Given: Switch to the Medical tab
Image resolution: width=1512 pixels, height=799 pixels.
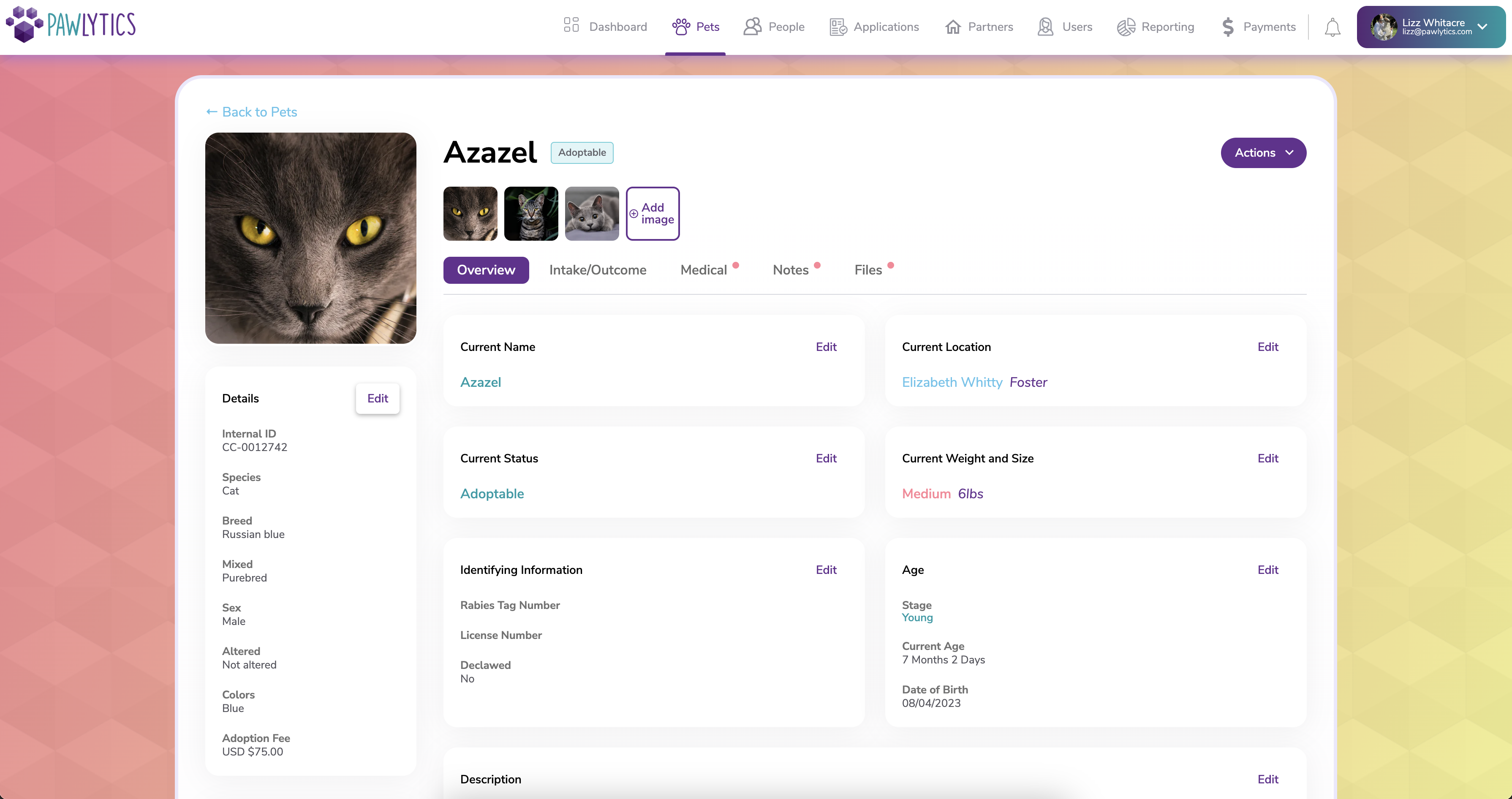Looking at the screenshot, I should [704, 269].
